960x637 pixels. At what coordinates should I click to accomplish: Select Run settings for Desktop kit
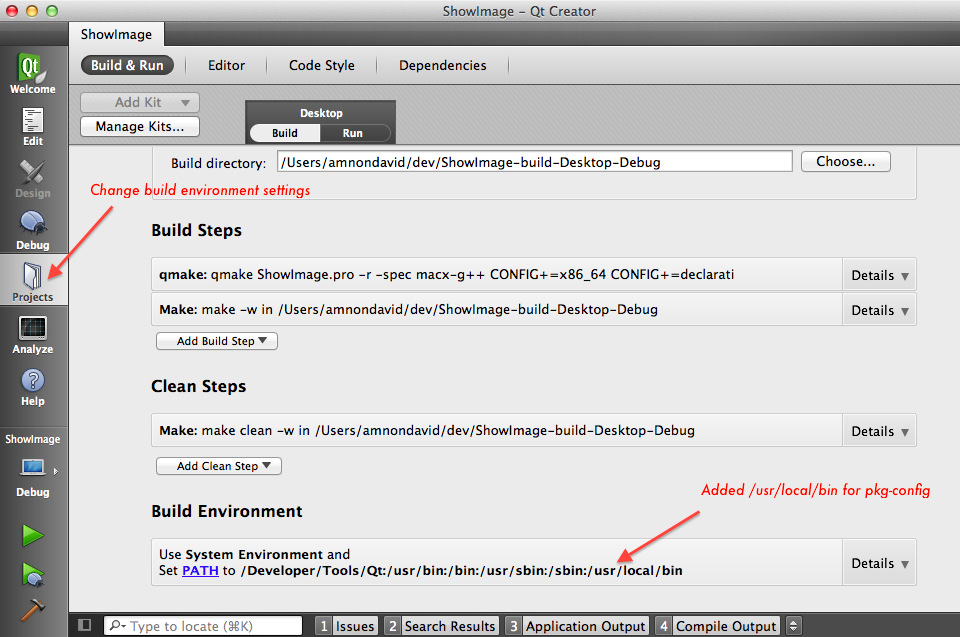353,133
